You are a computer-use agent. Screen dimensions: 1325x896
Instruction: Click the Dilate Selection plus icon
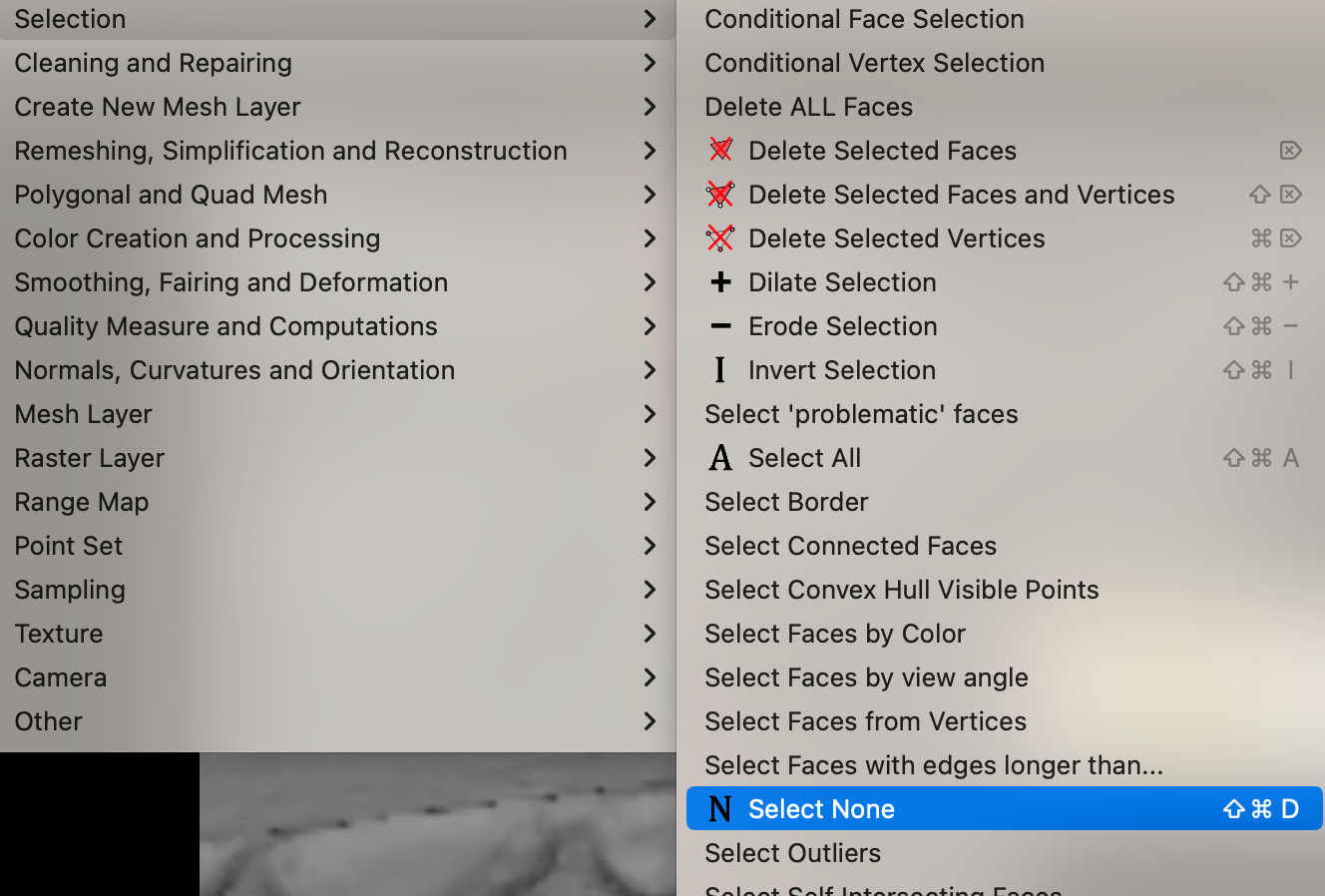[720, 282]
